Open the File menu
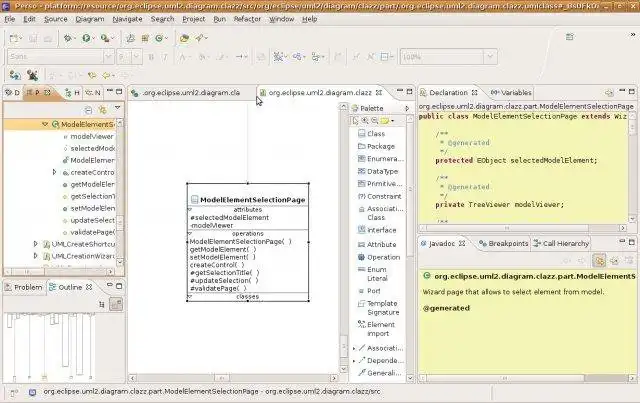Viewport: 640px width, 403px height. (10, 19)
